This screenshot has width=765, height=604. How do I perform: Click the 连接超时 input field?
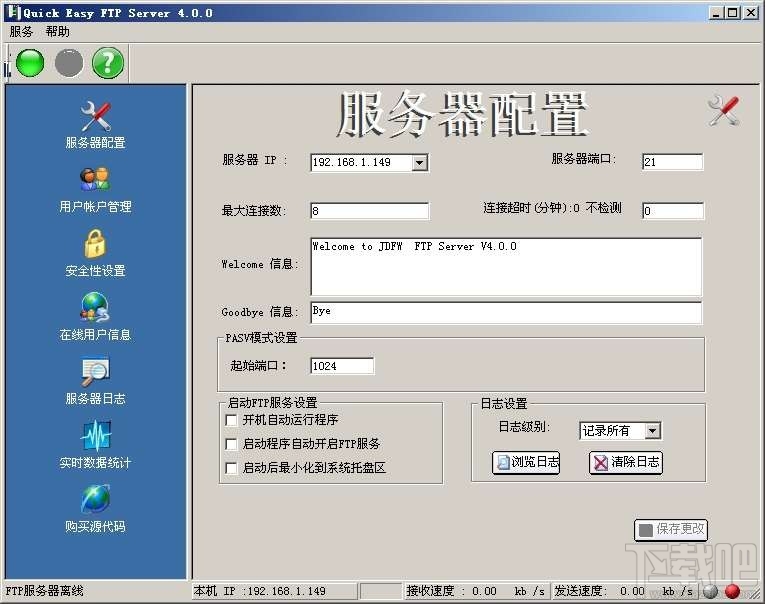[673, 211]
